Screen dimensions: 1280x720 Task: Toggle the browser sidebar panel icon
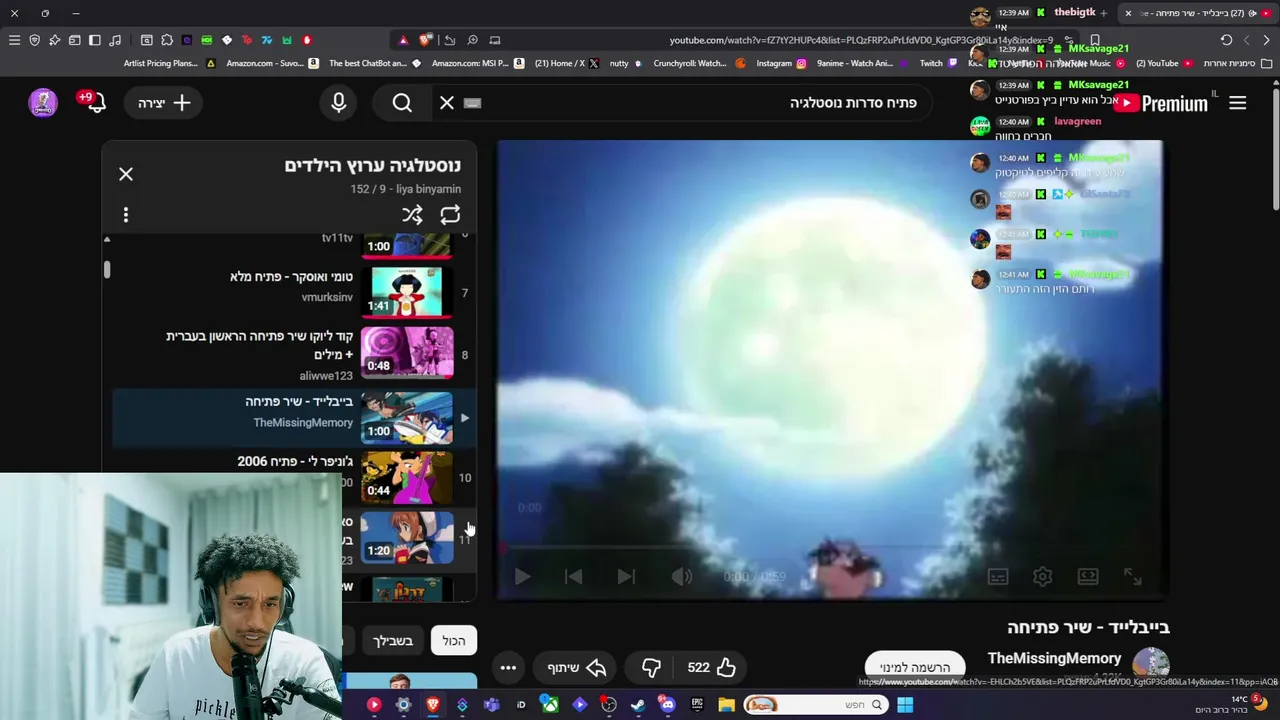coord(94,40)
